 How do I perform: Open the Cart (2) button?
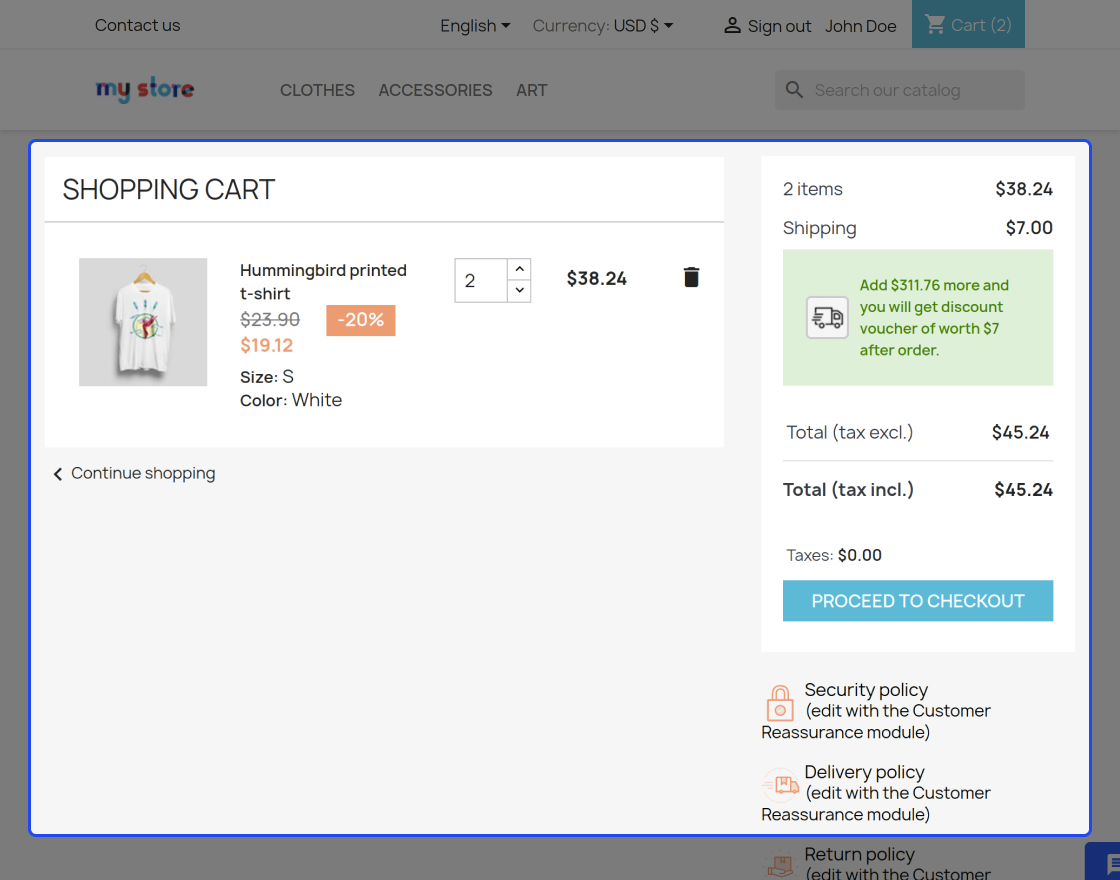(x=968, y=24)
